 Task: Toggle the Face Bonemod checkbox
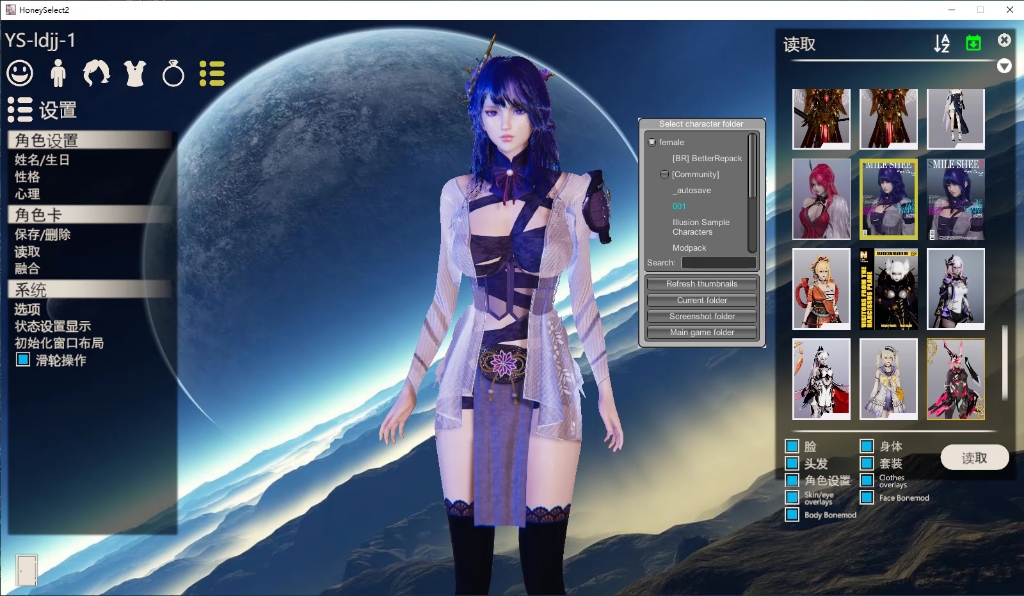(867, 497)
